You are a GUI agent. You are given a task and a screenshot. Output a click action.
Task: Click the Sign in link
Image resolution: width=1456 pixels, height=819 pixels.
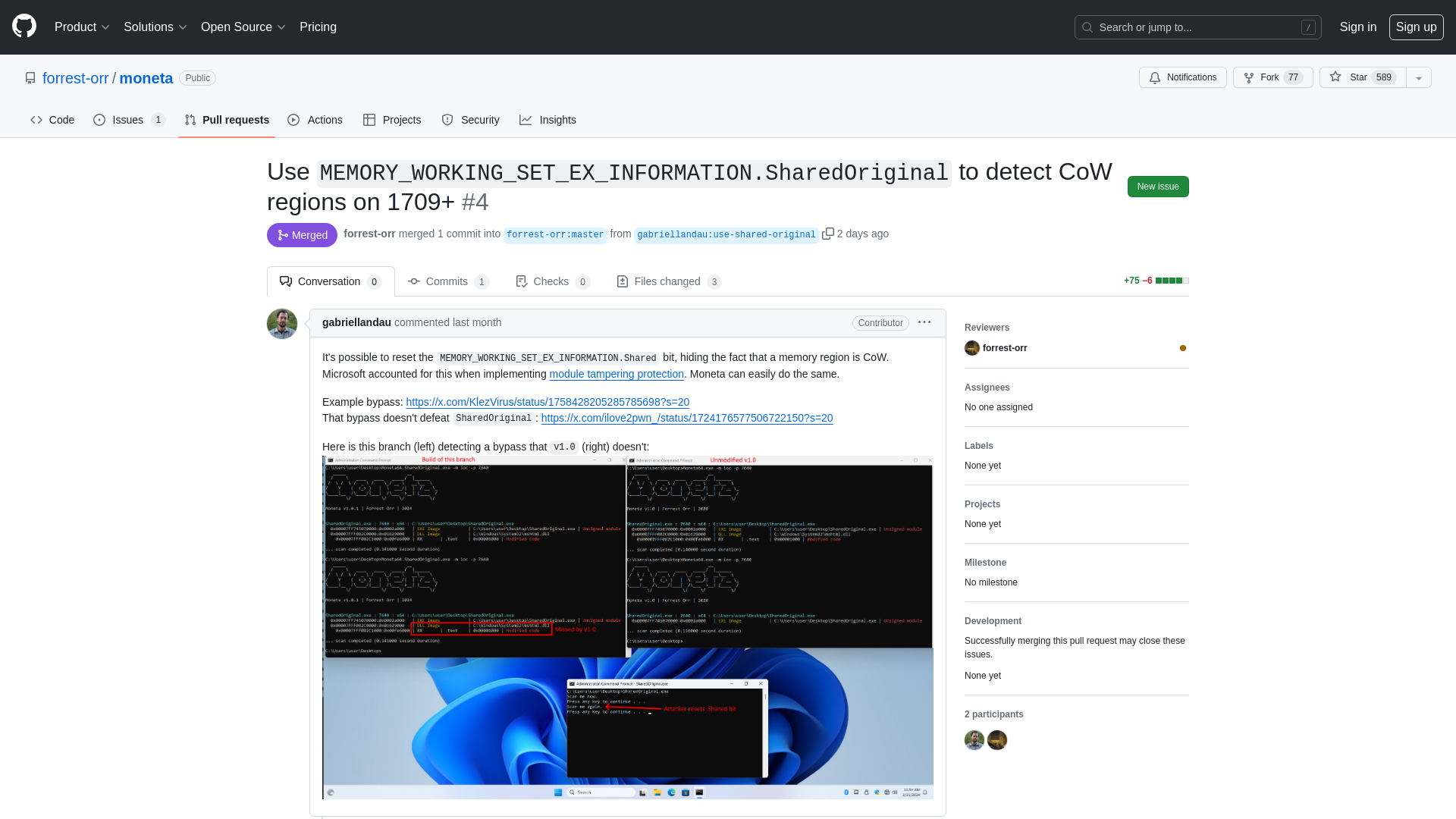coord(1357,27)
